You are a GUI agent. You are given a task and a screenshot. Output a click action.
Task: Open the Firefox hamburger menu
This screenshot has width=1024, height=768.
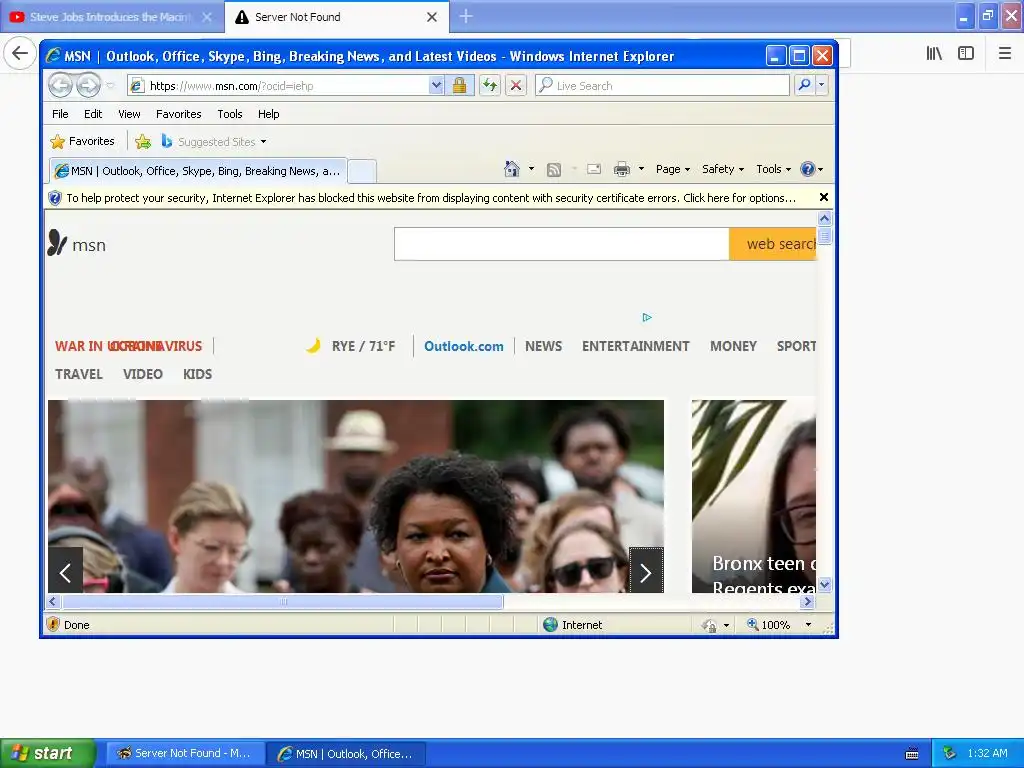[x=1004, y=54]
